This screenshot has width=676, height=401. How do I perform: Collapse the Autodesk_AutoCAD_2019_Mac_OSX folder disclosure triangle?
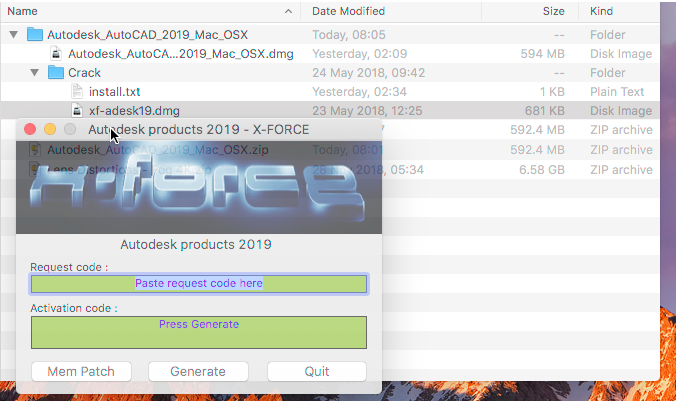(x=13, y=34)
